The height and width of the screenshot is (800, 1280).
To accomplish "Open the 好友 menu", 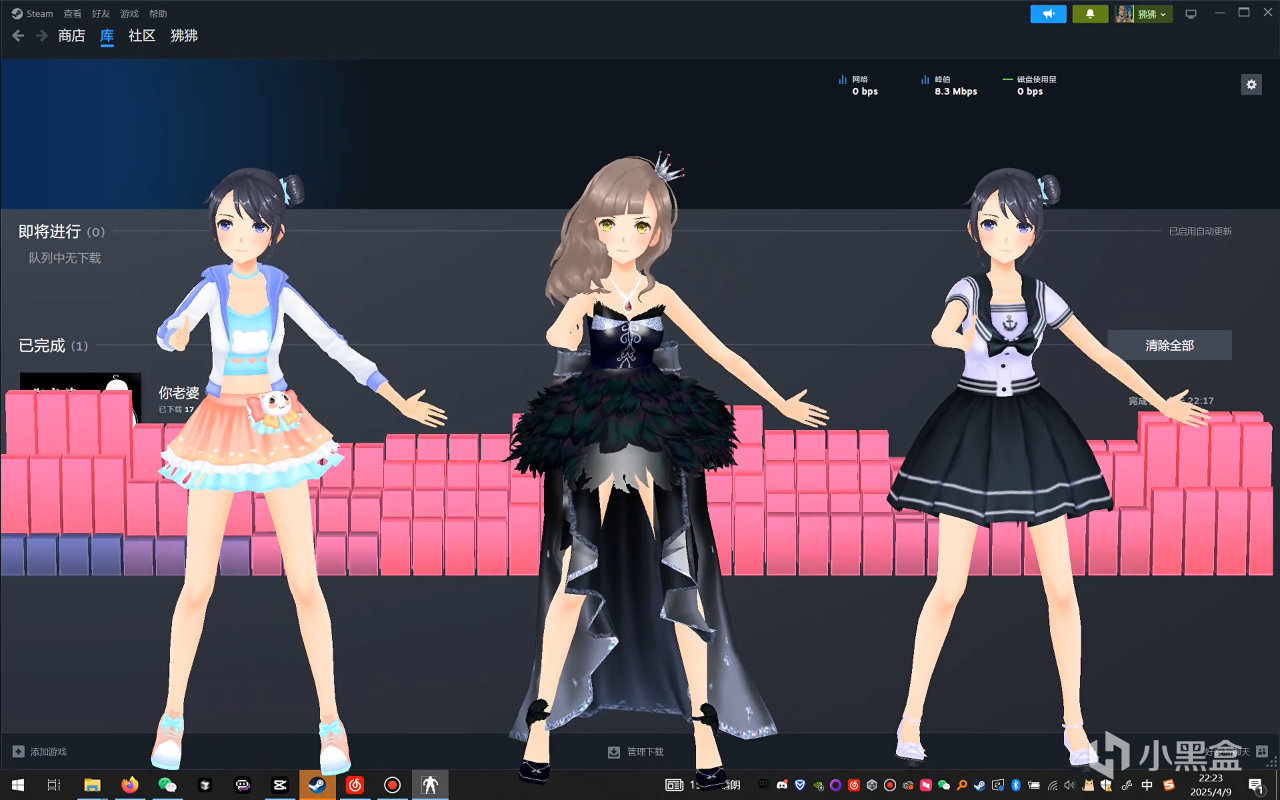I will (x=101, y=14).
